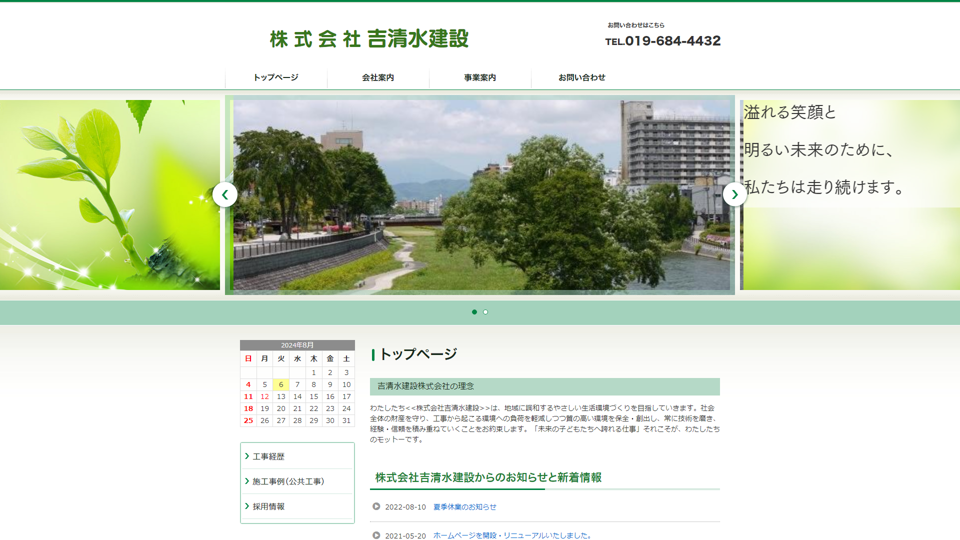The image size is (960, 540).
Task: Open the 会社案内 navigation menu item
Action: (x=378, y=78)
